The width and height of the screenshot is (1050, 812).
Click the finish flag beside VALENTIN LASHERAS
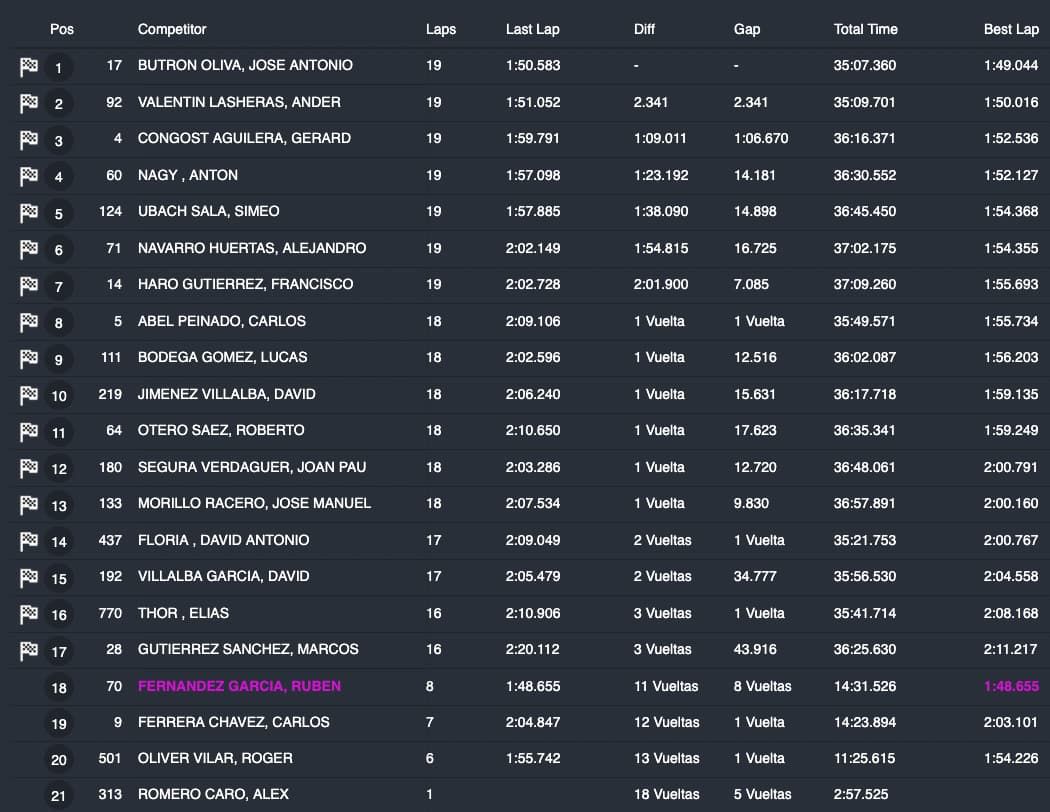point(28,103)
